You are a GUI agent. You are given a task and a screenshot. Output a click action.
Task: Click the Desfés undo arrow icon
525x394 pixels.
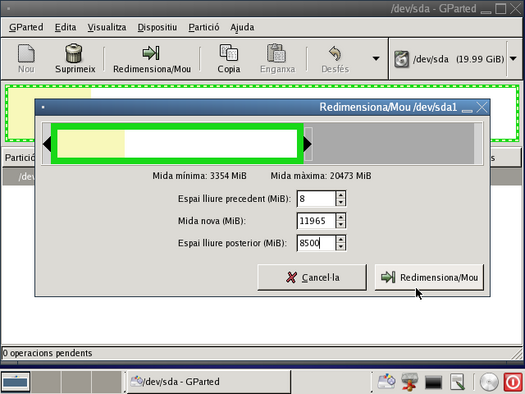click(x=335, y=53)
